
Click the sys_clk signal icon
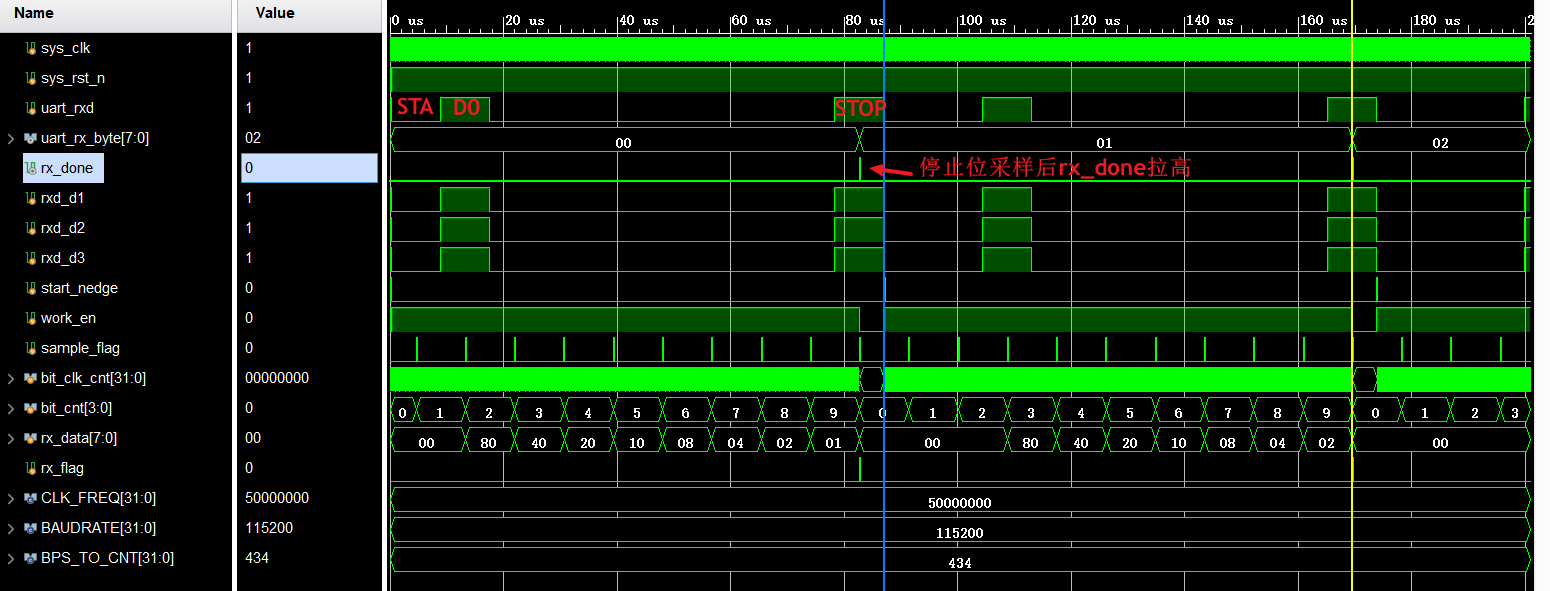click(30, 48)
